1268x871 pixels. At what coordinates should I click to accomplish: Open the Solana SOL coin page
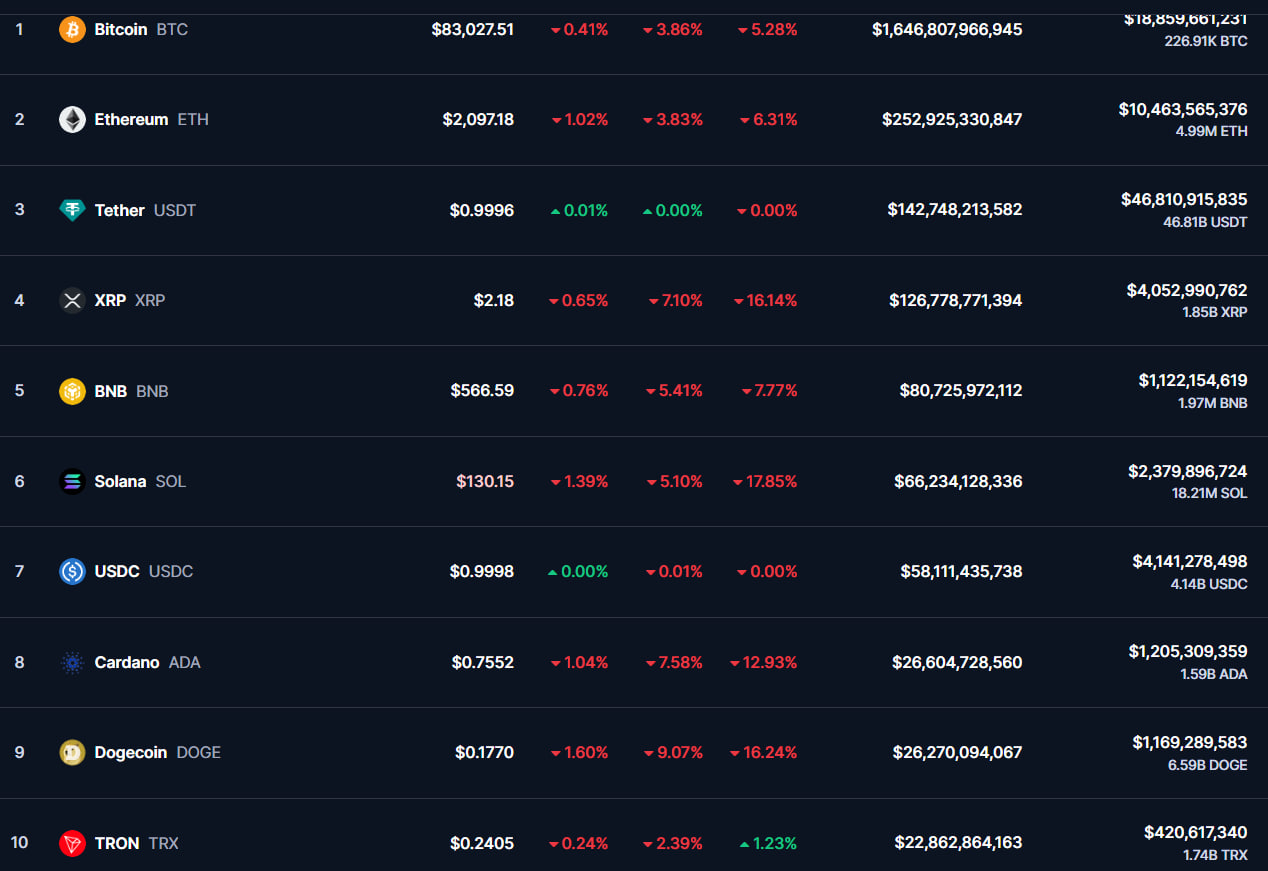click(x=140, y=481)
